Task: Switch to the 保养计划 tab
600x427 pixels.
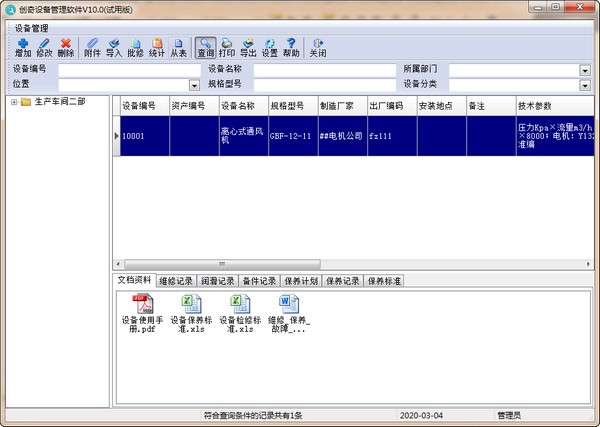Action: point(302,281)
